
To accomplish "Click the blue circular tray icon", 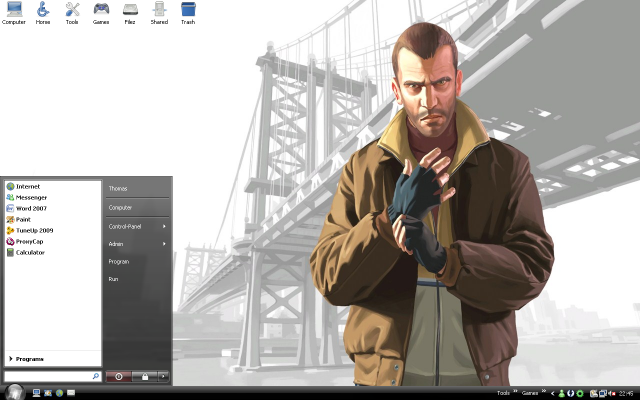I will click(x=571, y=393).
